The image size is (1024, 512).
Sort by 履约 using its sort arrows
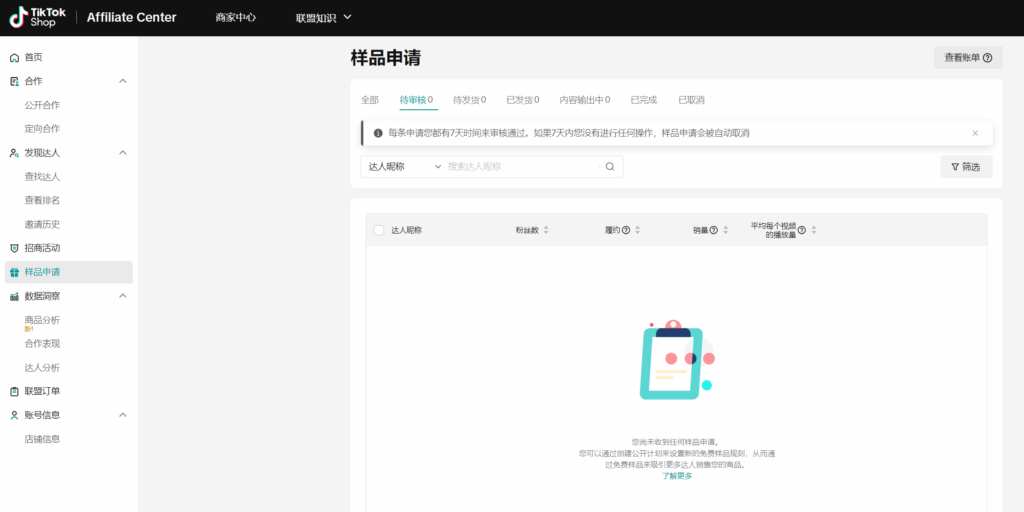[637, 230]
